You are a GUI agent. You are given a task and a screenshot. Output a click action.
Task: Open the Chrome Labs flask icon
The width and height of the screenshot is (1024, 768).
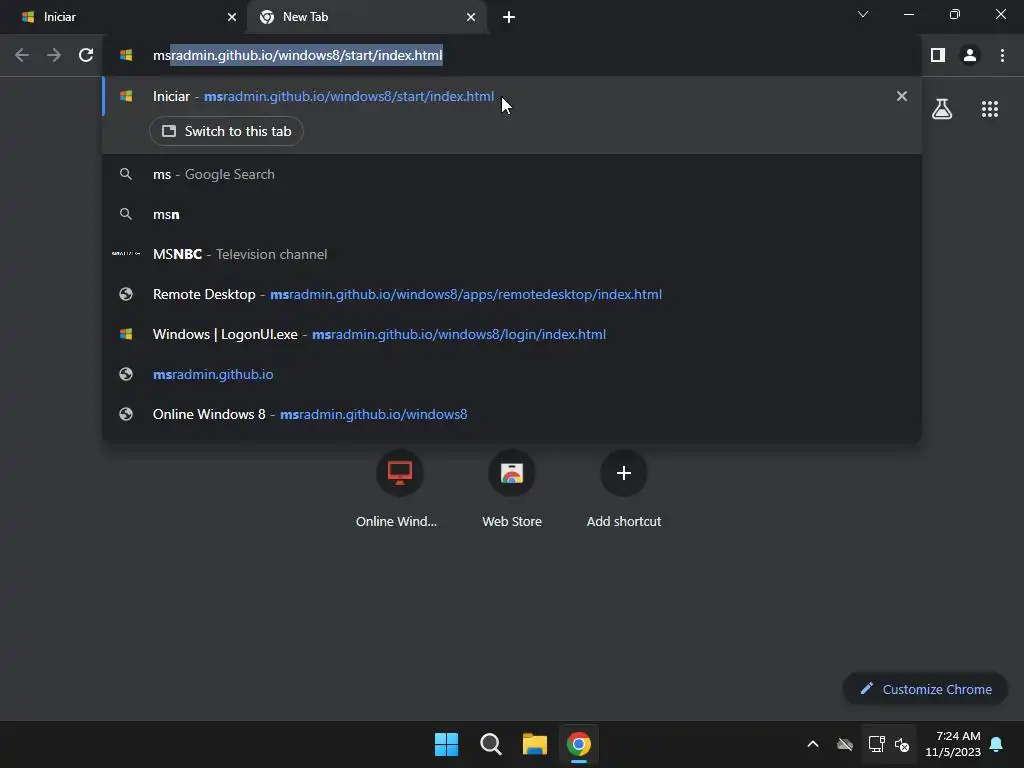pyautogui.click(x=942, y=109)
